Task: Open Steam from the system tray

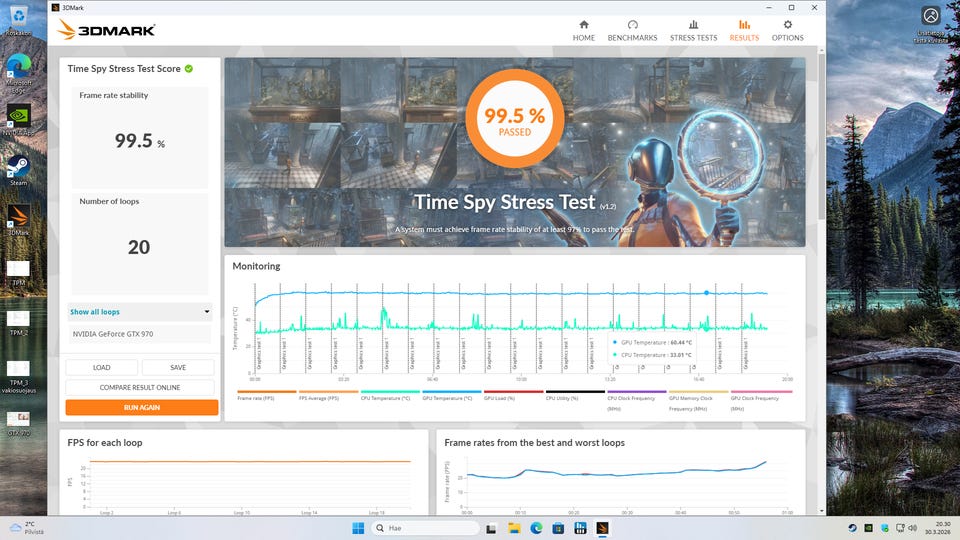Action: 852,528
